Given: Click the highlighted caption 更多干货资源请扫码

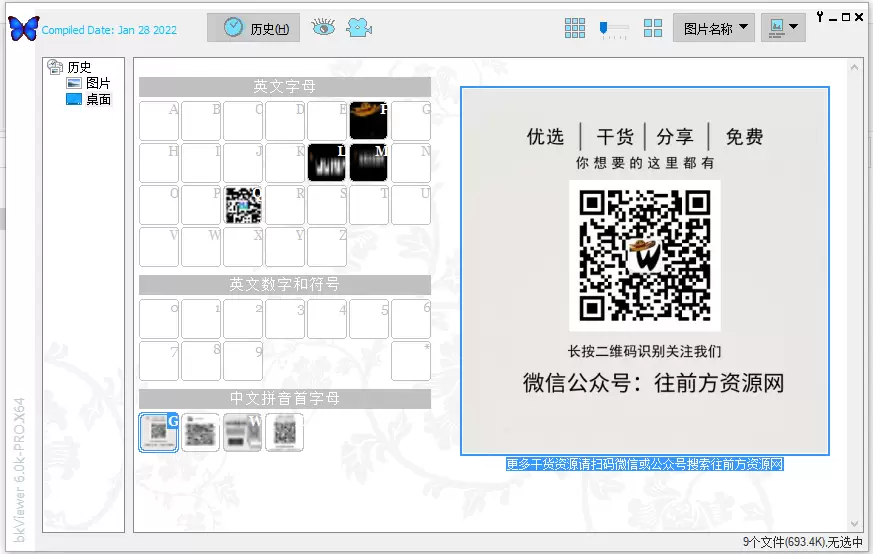Looking at the screenshot, I should click(645, 464).
